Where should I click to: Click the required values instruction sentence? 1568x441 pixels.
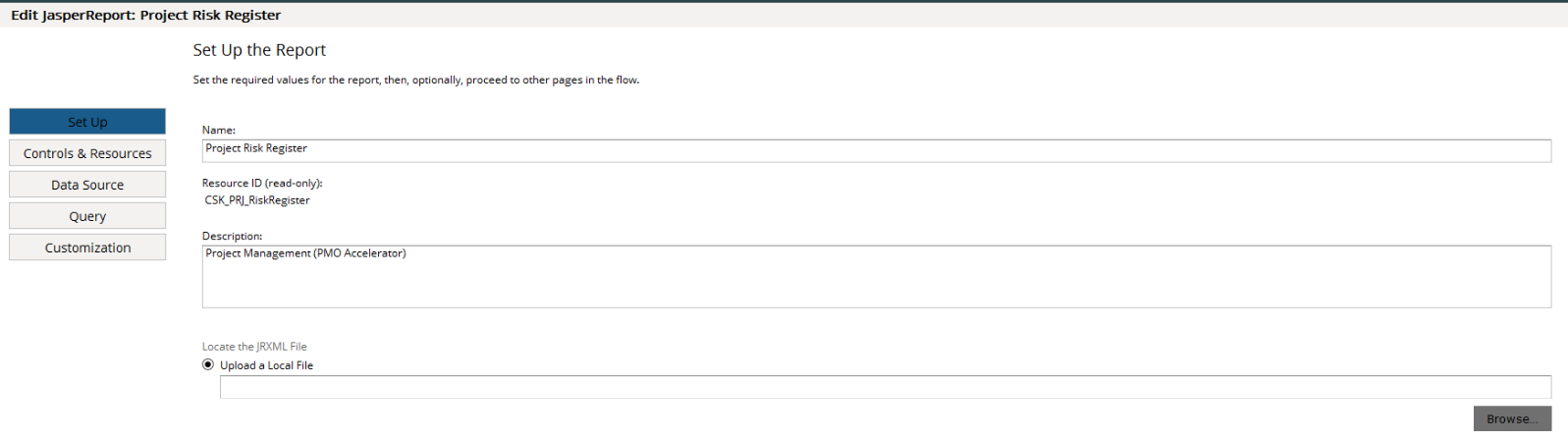pos(416,80)
